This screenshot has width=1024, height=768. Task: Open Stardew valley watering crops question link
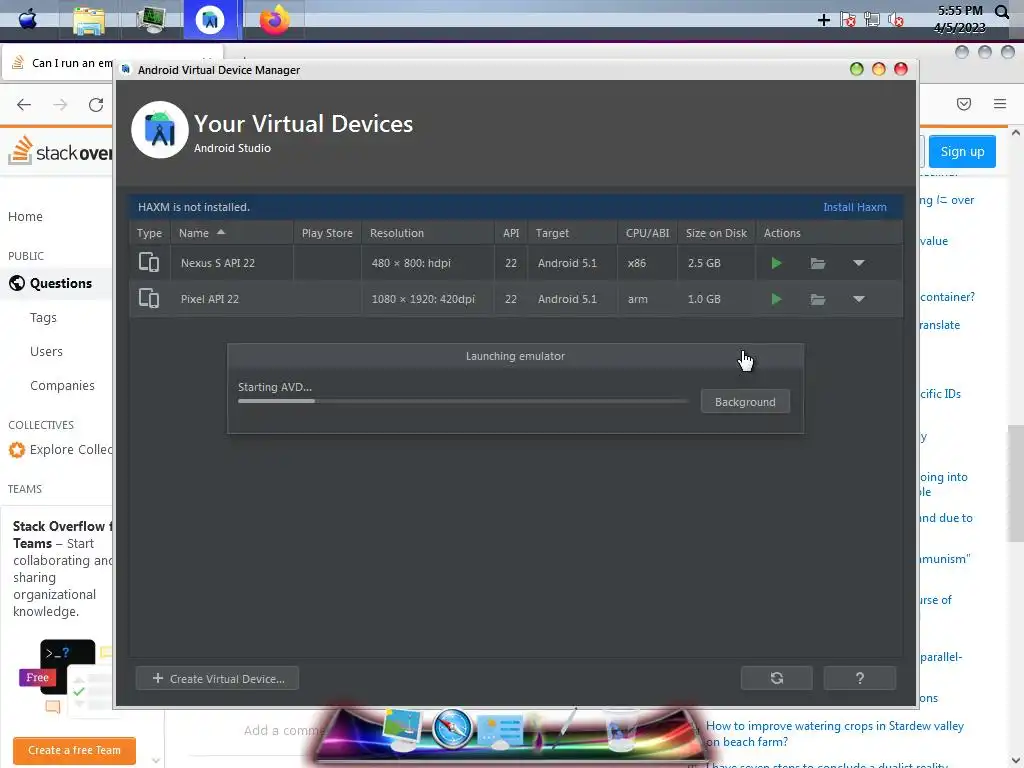pyautogui.click(x=835, y=734)
